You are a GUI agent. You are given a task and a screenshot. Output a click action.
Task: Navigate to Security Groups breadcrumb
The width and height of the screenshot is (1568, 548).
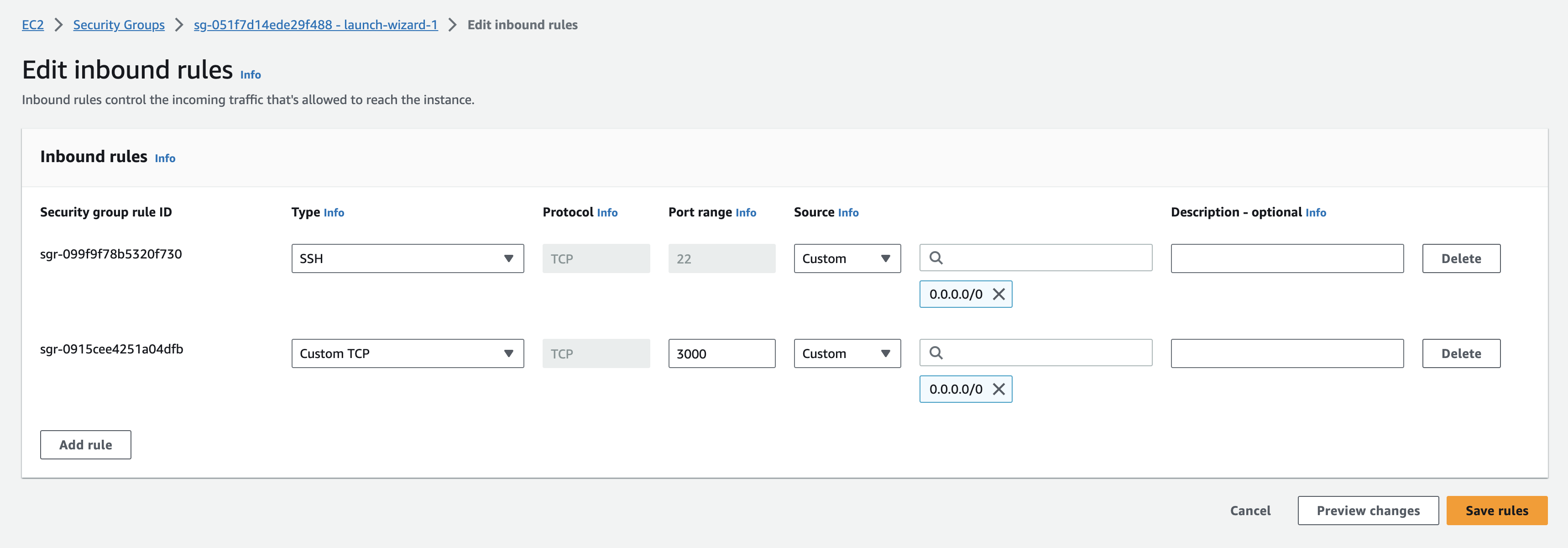pyautogui.click(x=119, y=25)
